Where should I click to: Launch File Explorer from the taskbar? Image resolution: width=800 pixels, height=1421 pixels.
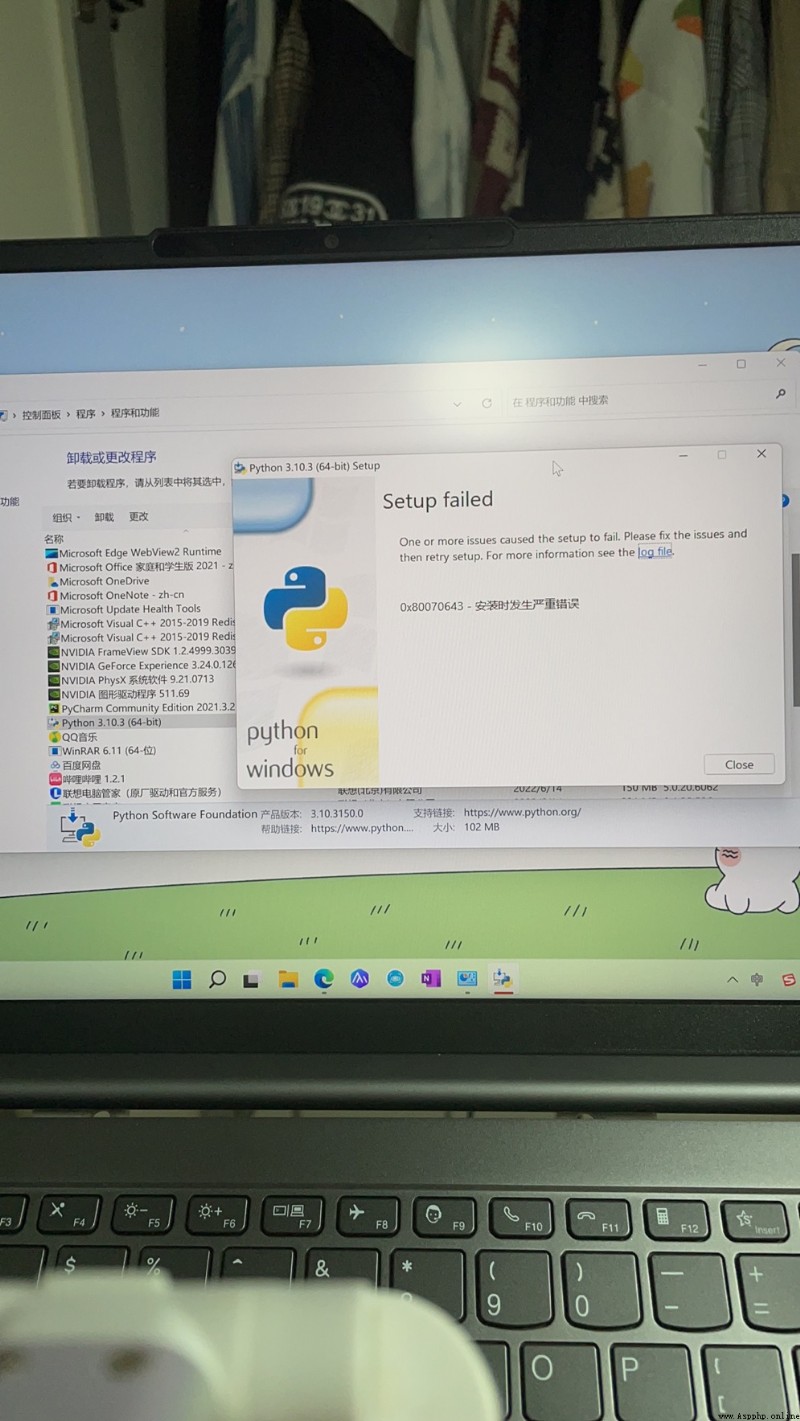click(x=288, y=980)
